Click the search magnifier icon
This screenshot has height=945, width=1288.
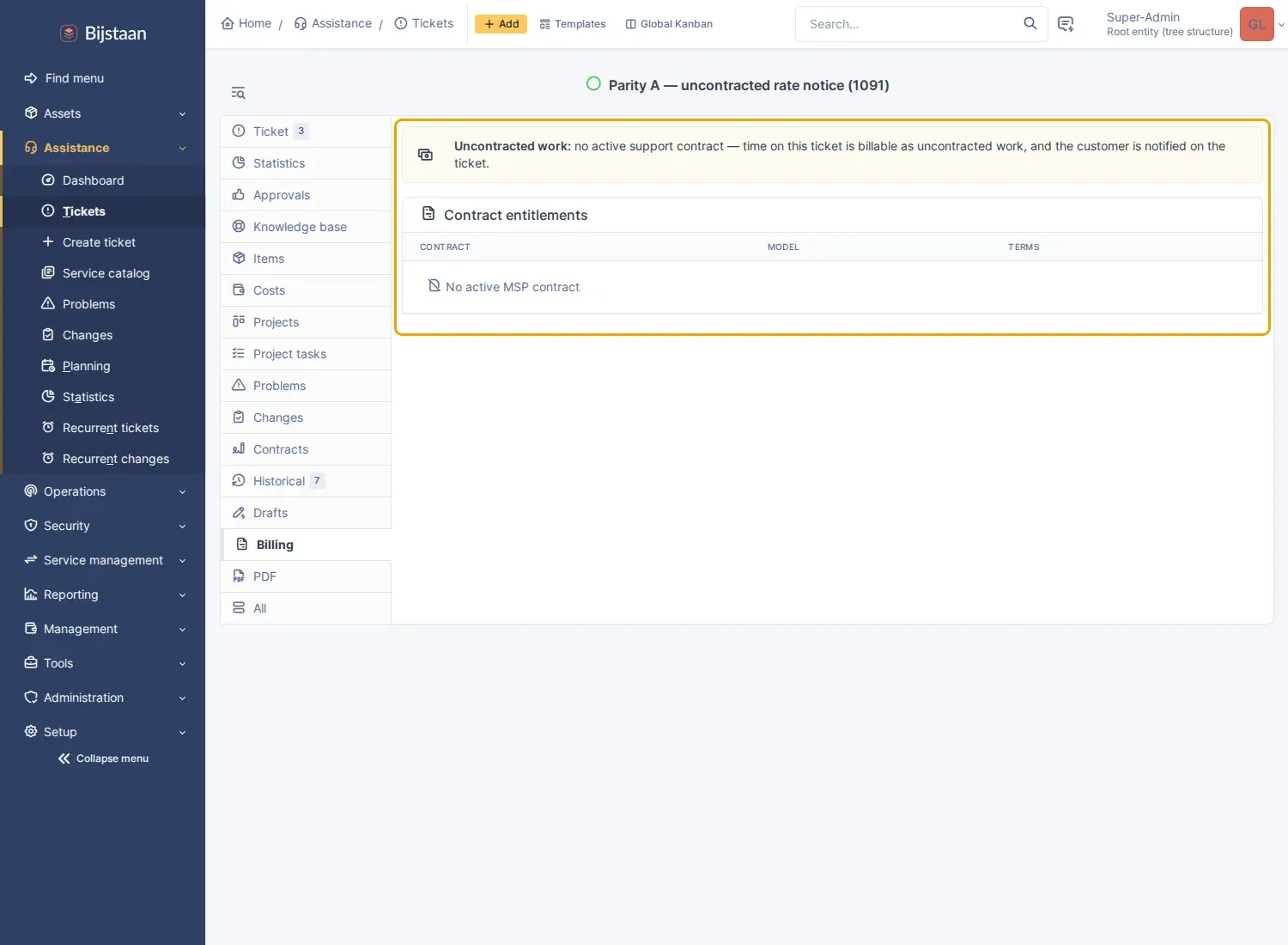click(1030, 23)
